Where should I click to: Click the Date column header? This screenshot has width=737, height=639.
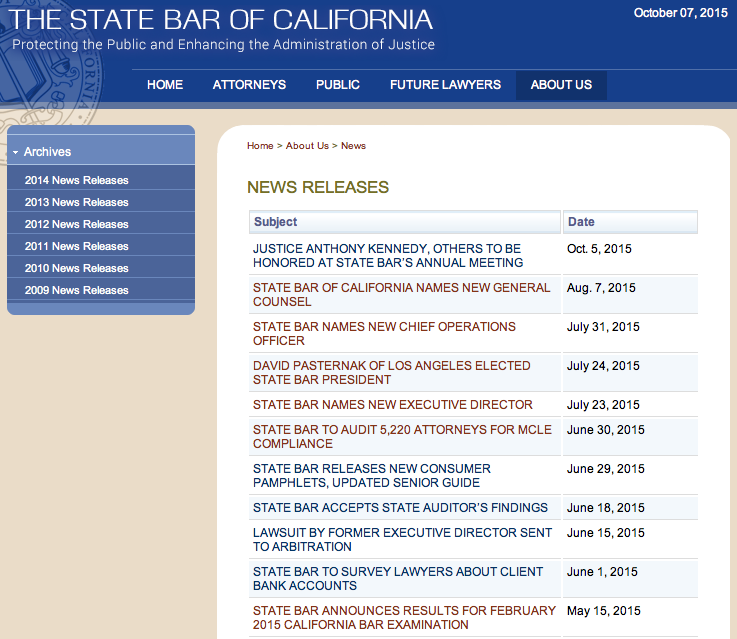pyautogui.click(x=630, y=222)
